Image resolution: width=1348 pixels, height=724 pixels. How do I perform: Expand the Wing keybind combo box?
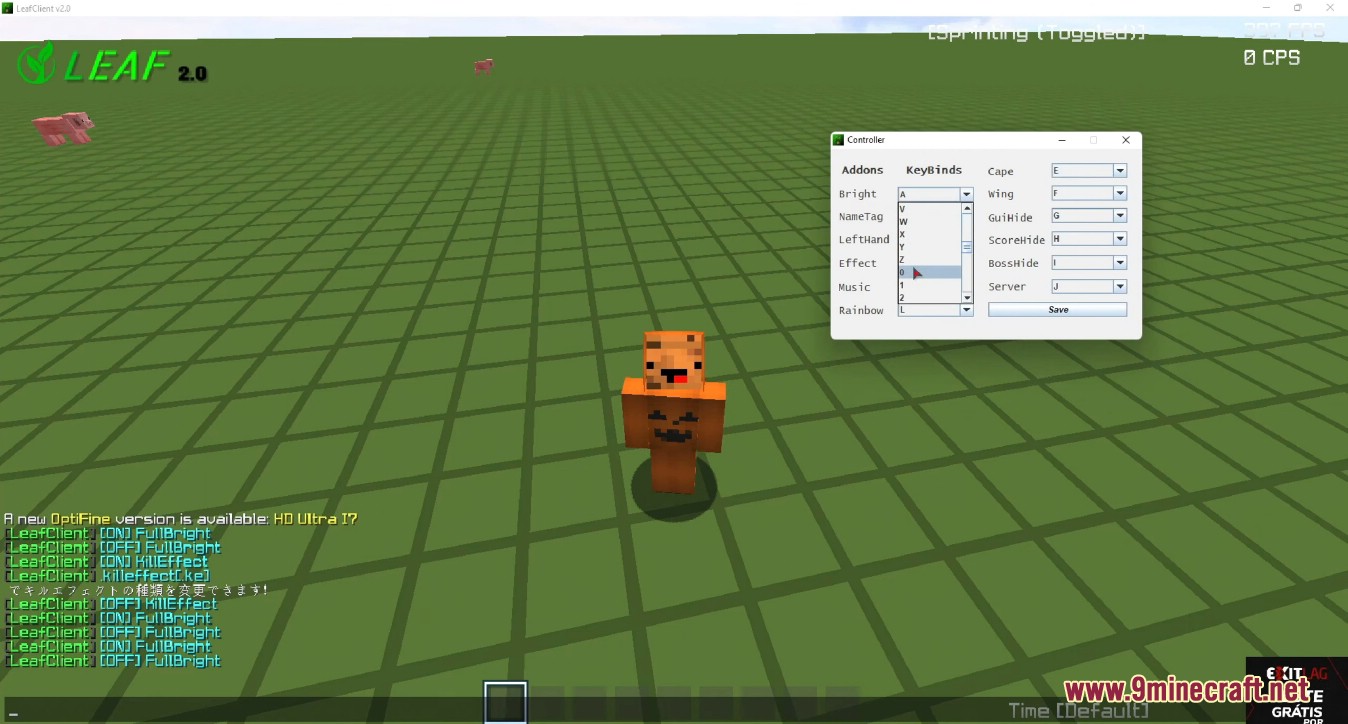click(x=1089, y=194)
